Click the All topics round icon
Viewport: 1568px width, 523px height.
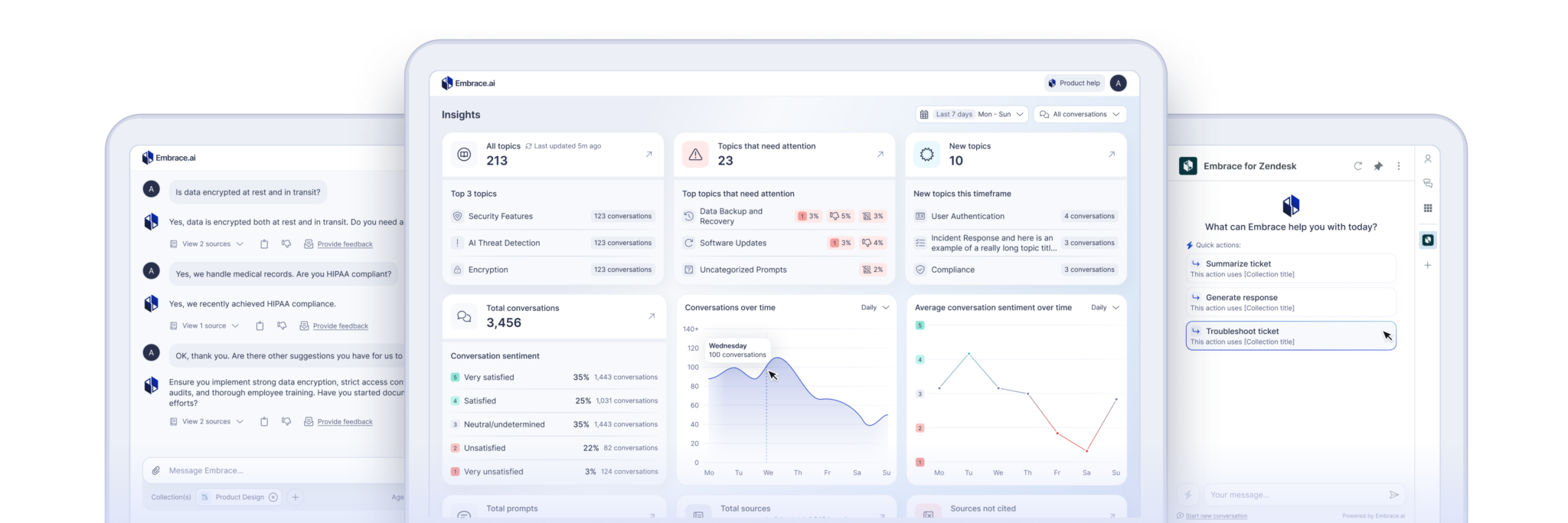[464, 155]
